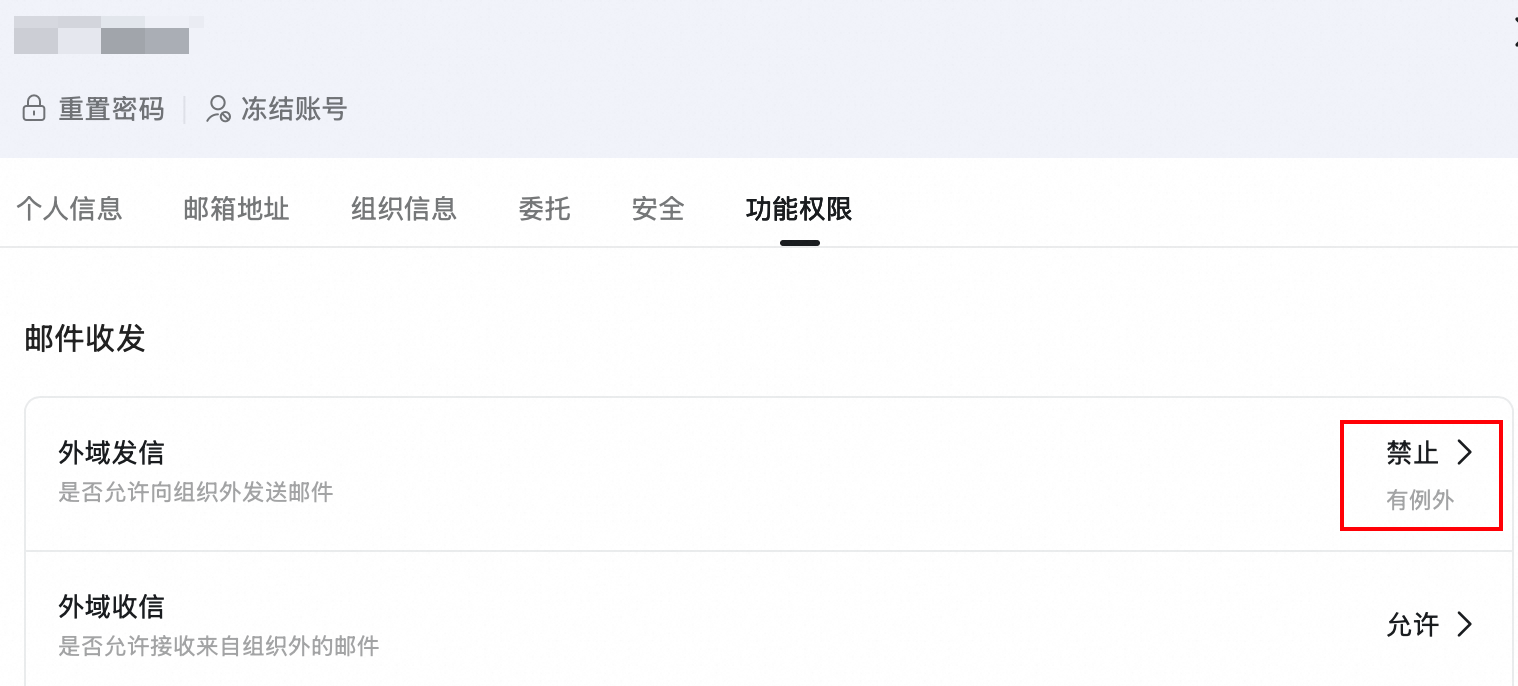Screen dimensions: 1518x686
Task: Open the 安全 tab
Action: click(x=658, y=209)
